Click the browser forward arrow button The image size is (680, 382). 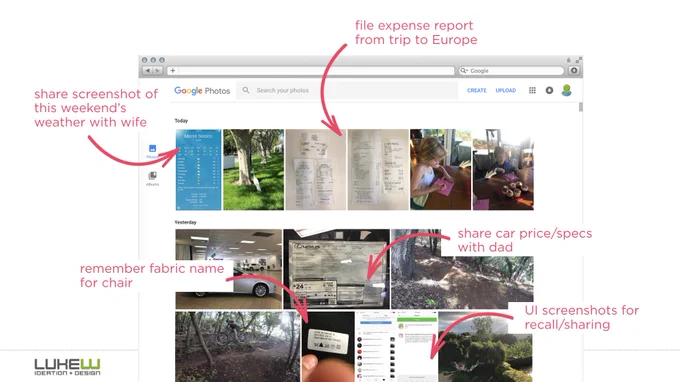tap(158, 71)
